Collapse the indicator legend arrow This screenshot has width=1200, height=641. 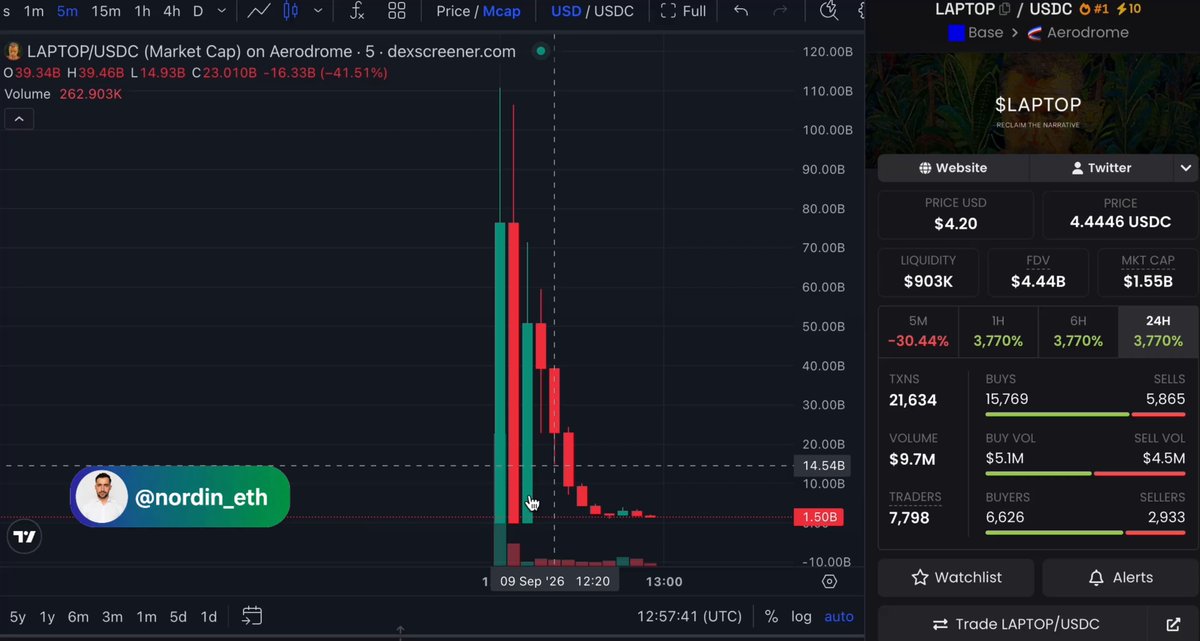click(x=19, y=119)
